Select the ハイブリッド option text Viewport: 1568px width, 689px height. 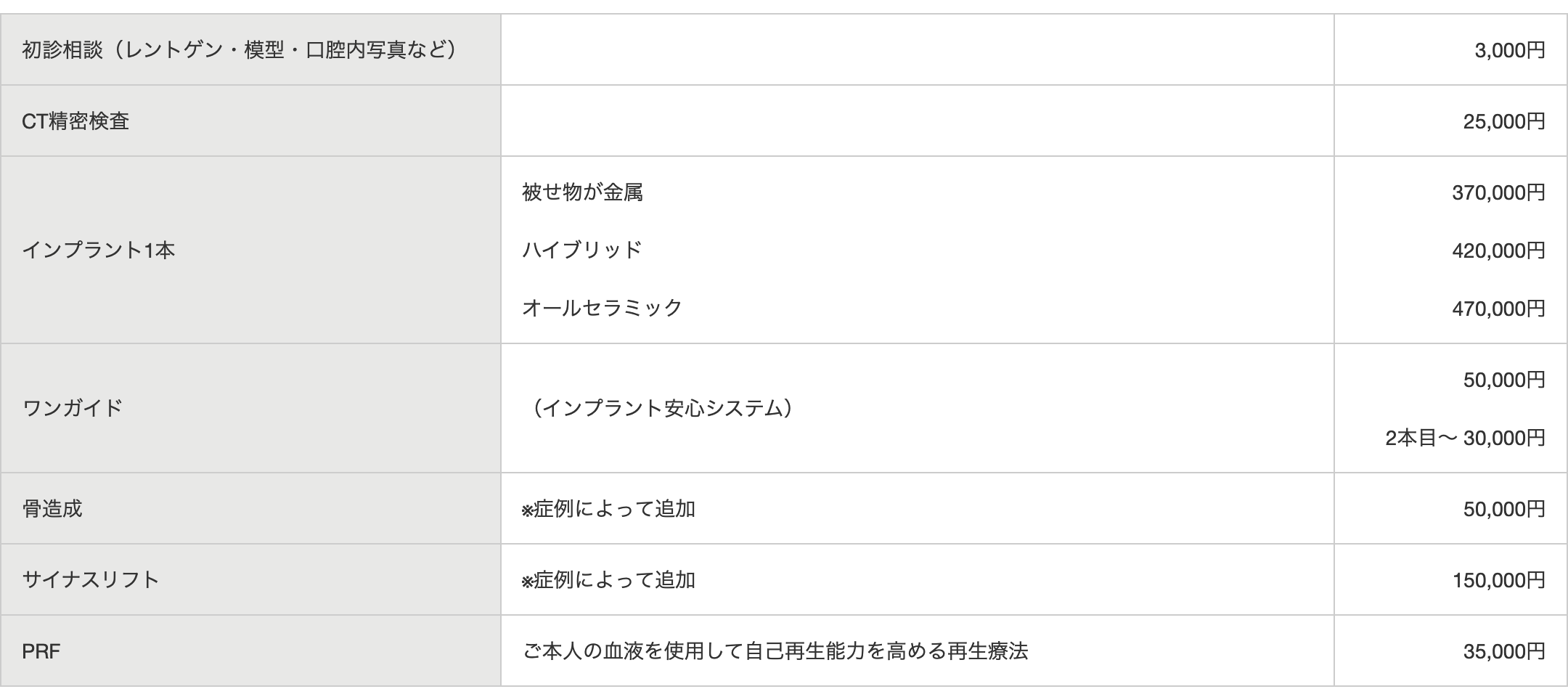coord(582,250)
